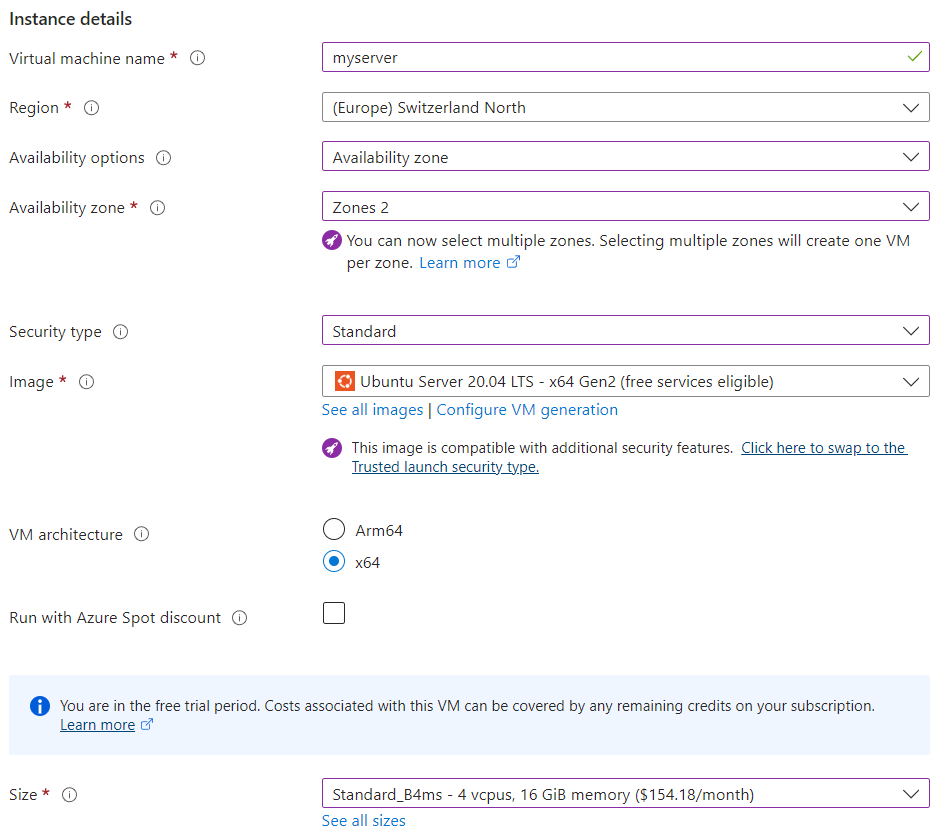This screenshot has height=833, width=945.
Task: Click the Security type info icon
Action: coord(121,332)
